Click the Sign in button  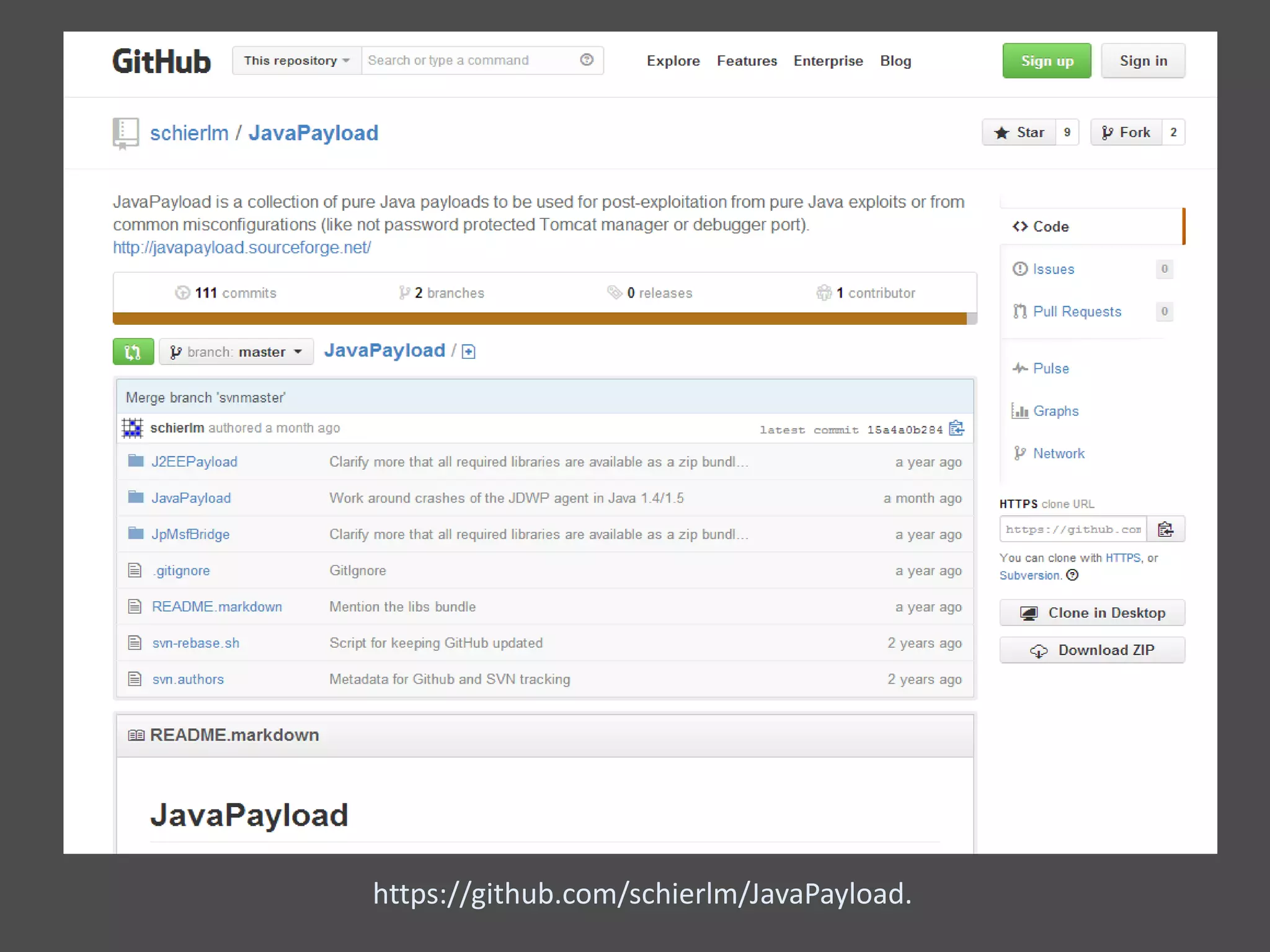tap(1143, 61)
